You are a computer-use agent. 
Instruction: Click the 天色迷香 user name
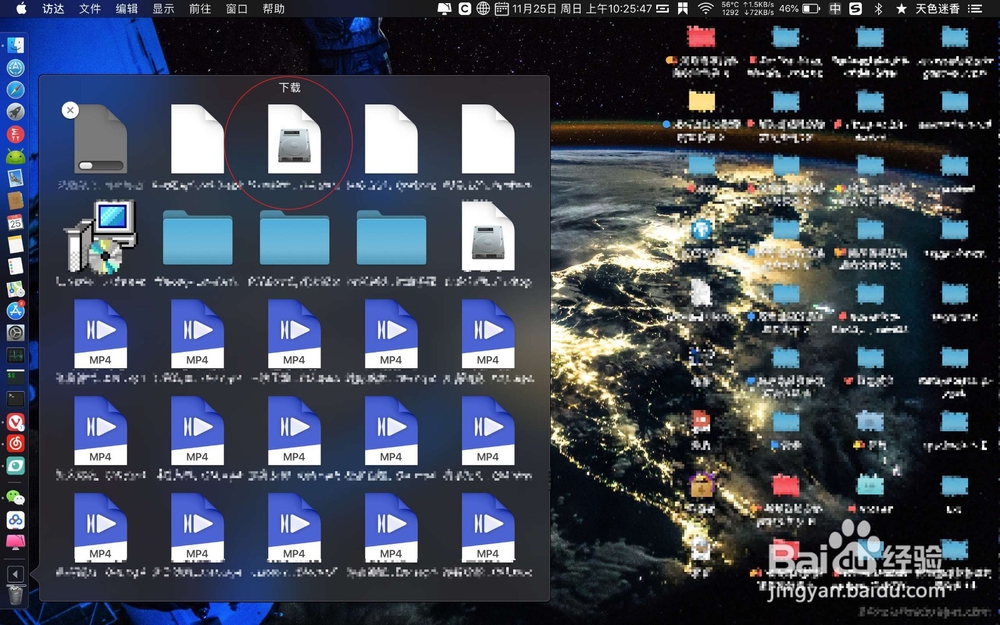click(938, 8)
